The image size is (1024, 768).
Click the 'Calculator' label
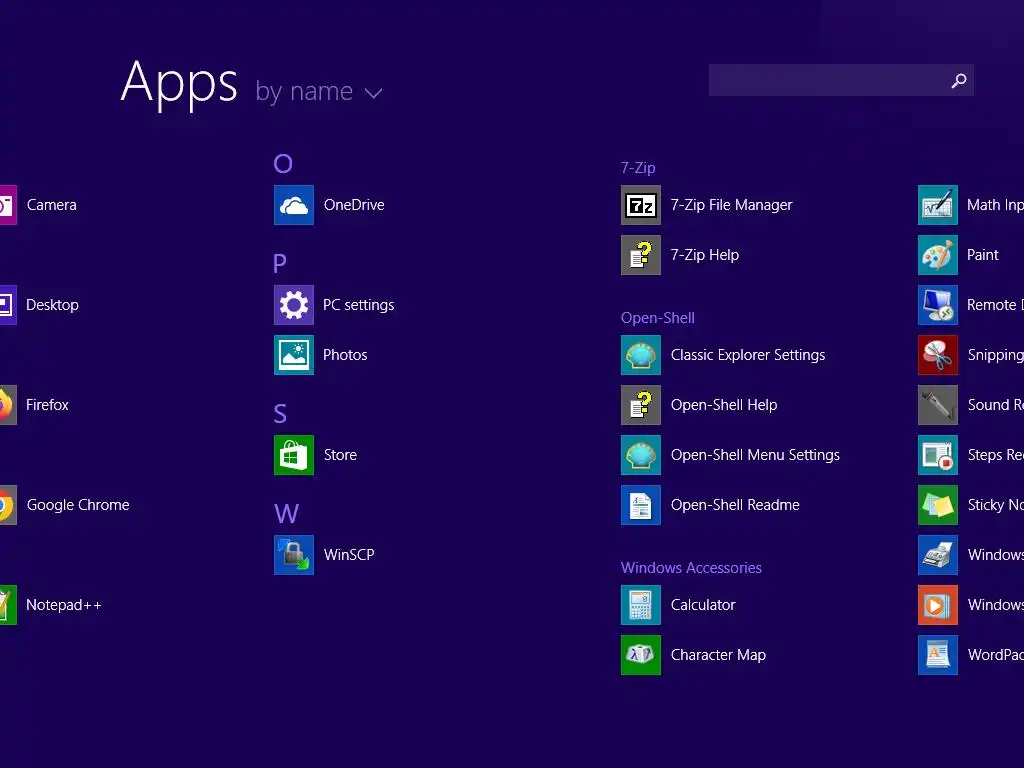703,605
